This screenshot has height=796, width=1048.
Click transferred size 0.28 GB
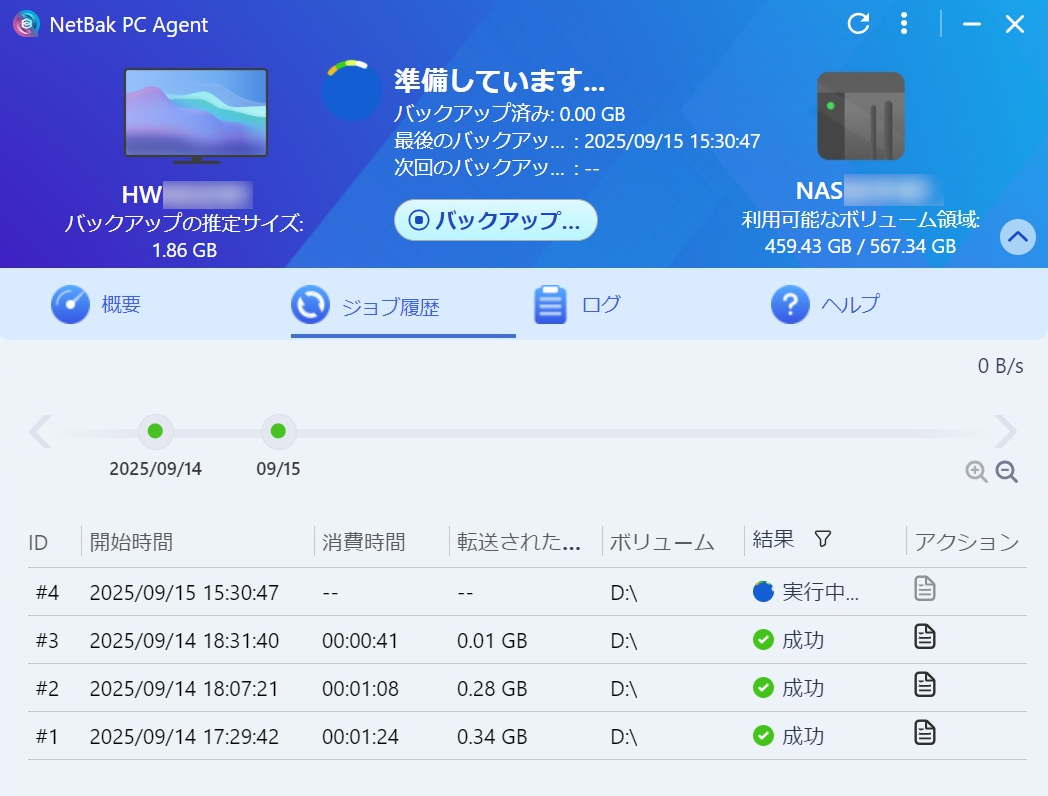point(492,688)
